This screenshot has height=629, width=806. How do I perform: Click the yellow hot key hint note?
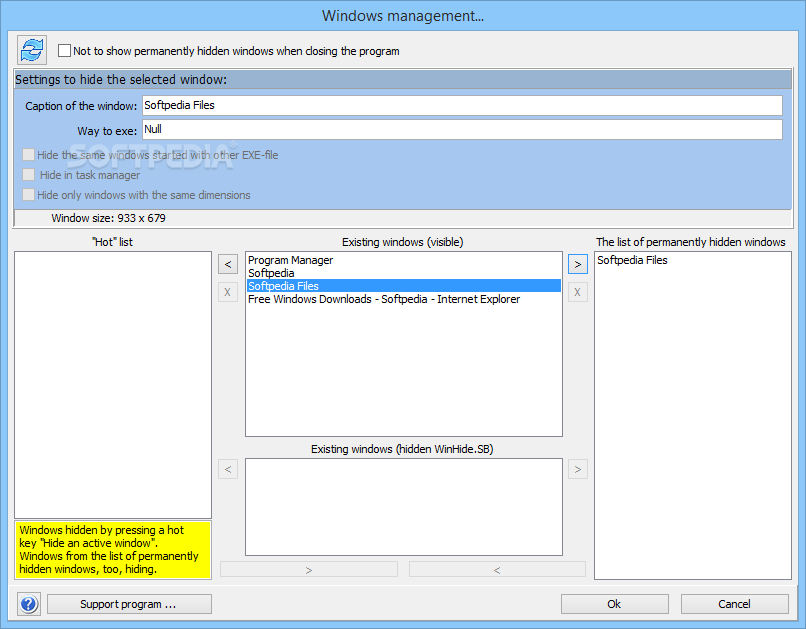coord(113,550)
